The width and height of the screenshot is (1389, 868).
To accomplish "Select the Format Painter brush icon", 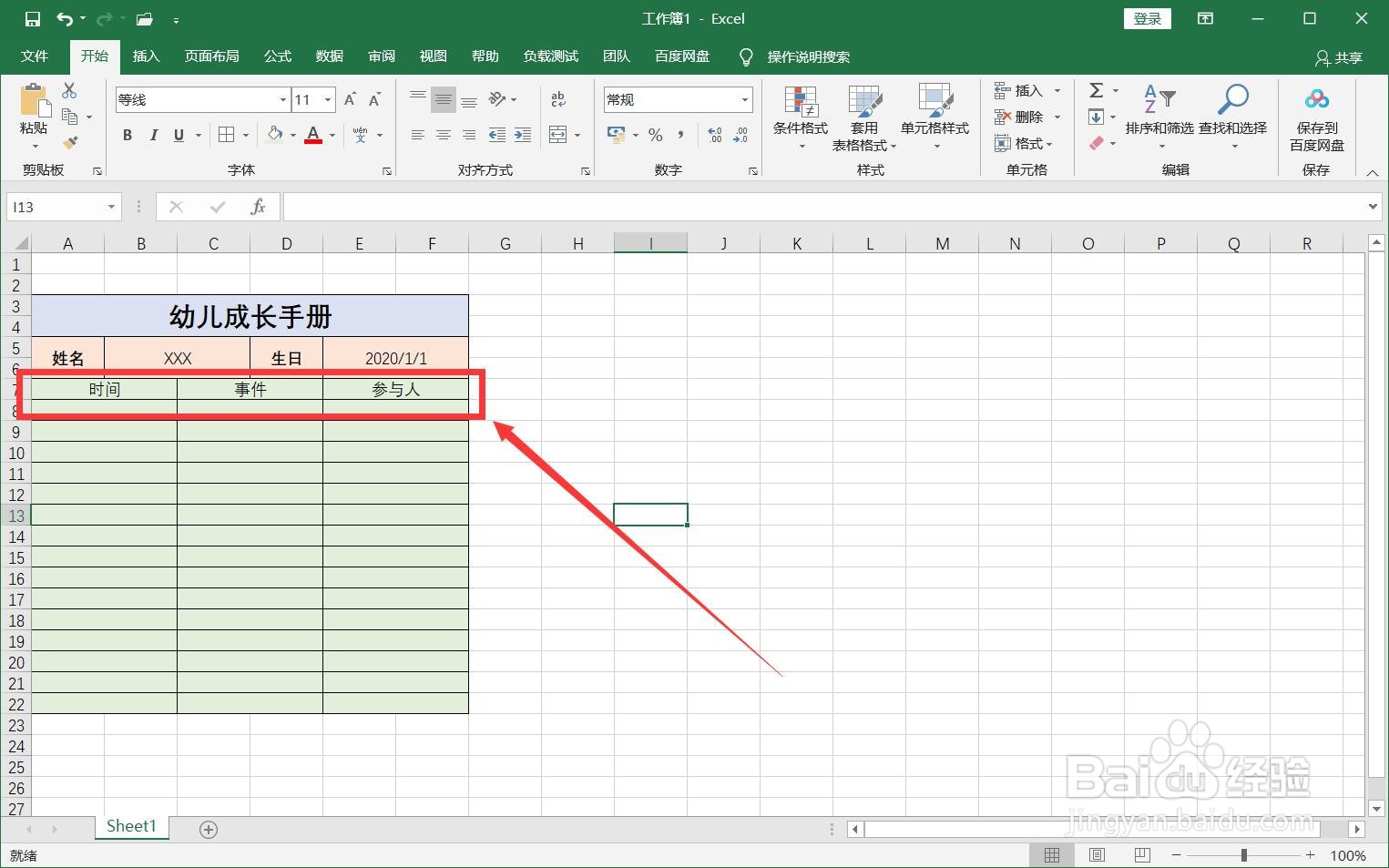I will point(70,142).
